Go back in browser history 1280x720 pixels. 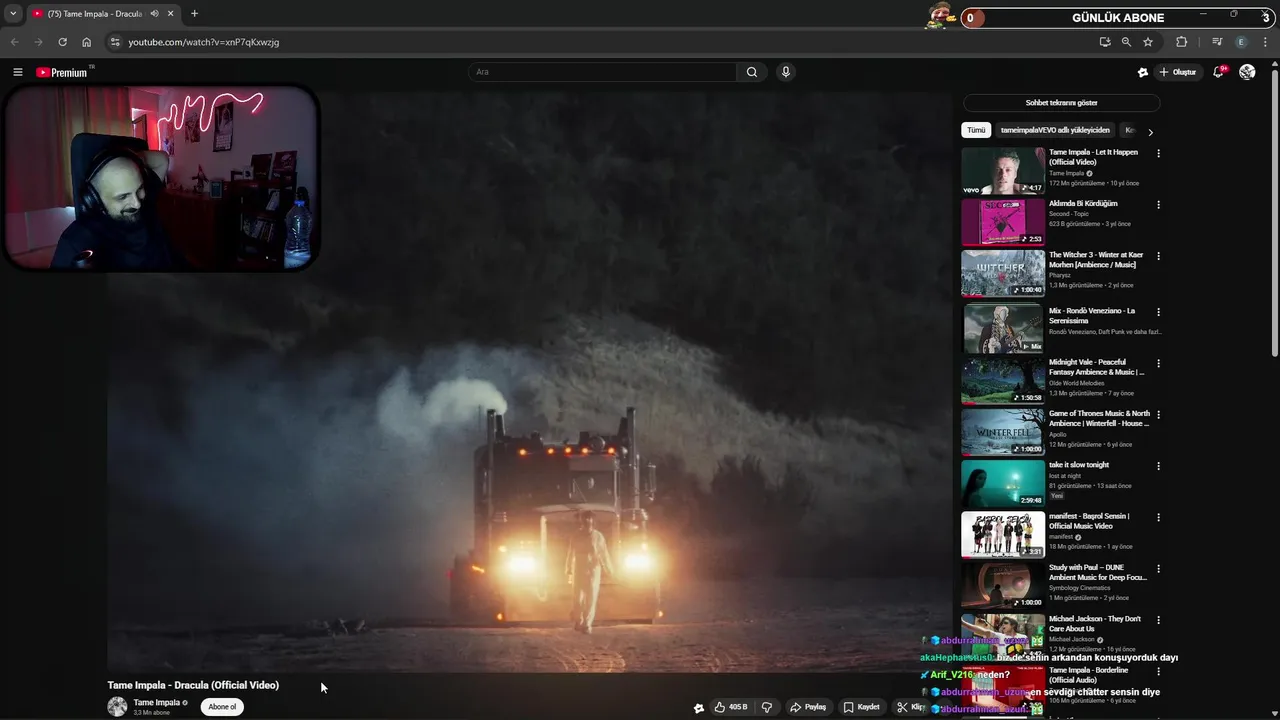click(14, 42)
